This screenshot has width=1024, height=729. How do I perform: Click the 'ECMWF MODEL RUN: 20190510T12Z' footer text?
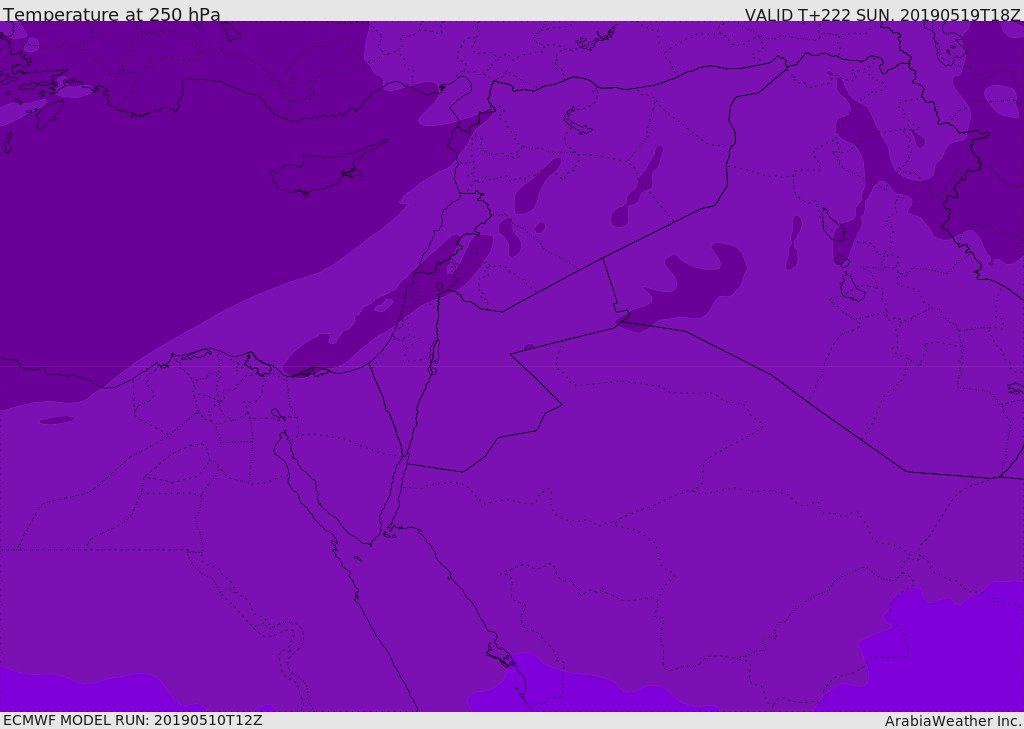[133, 720]
